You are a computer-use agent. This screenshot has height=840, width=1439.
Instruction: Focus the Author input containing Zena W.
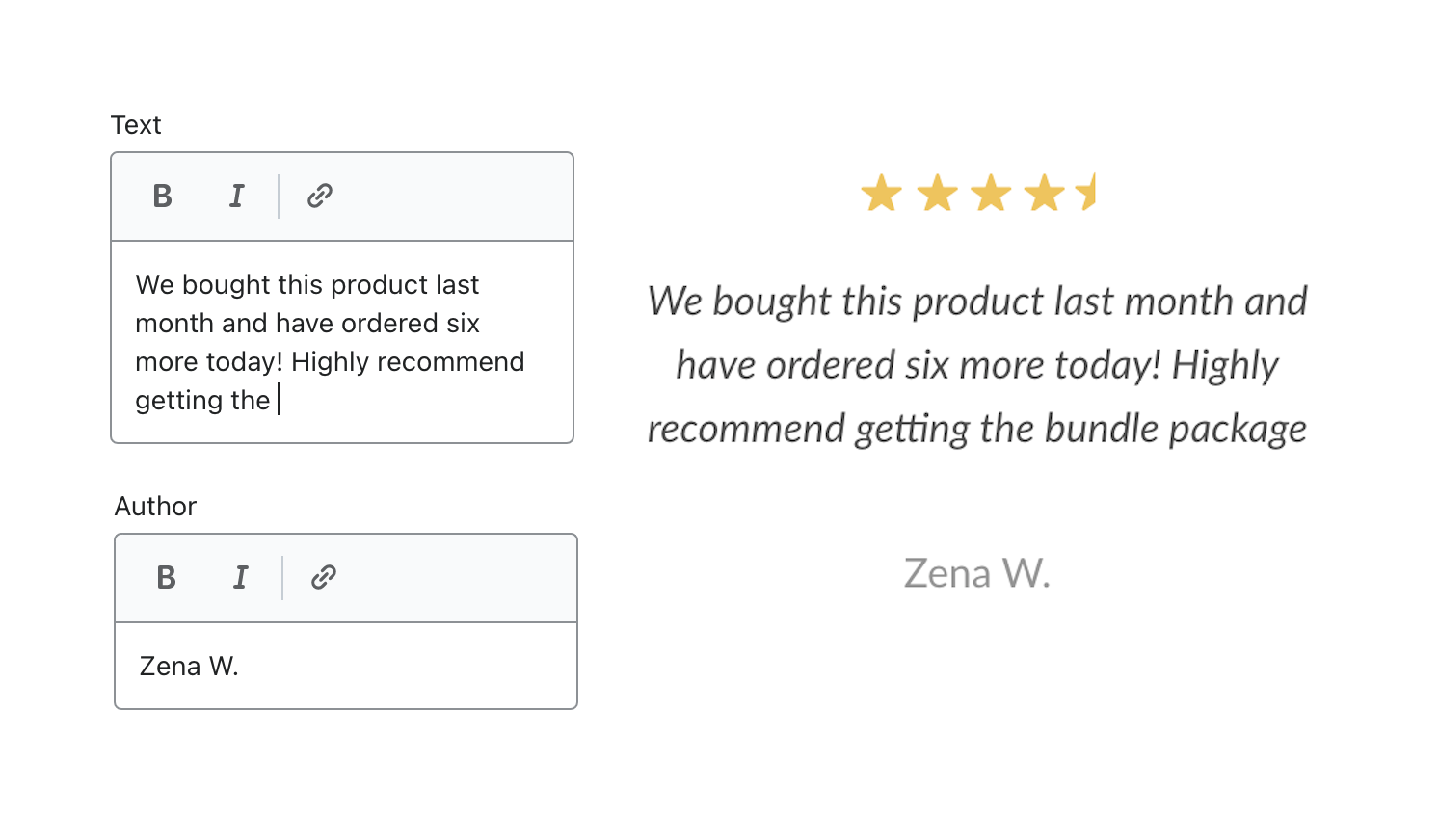tap(346, 666)
